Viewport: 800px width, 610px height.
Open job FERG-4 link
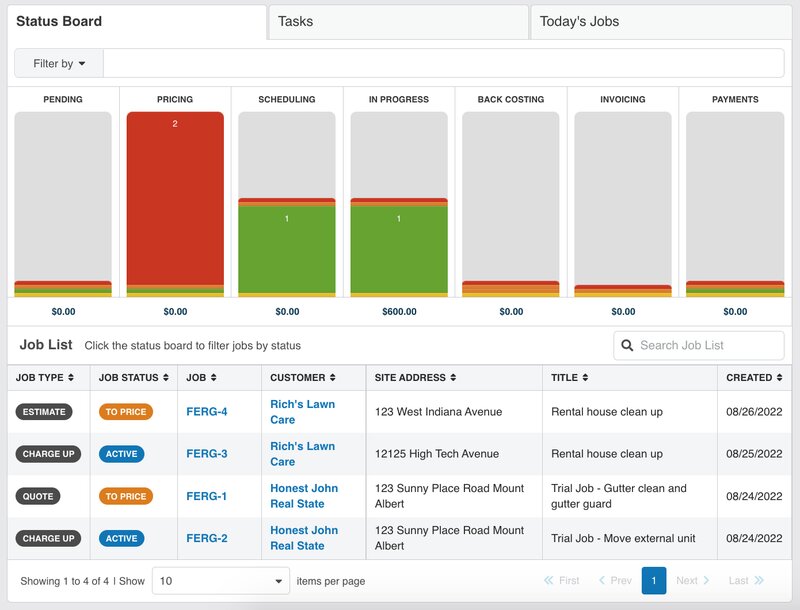click(x=207, y=412)
